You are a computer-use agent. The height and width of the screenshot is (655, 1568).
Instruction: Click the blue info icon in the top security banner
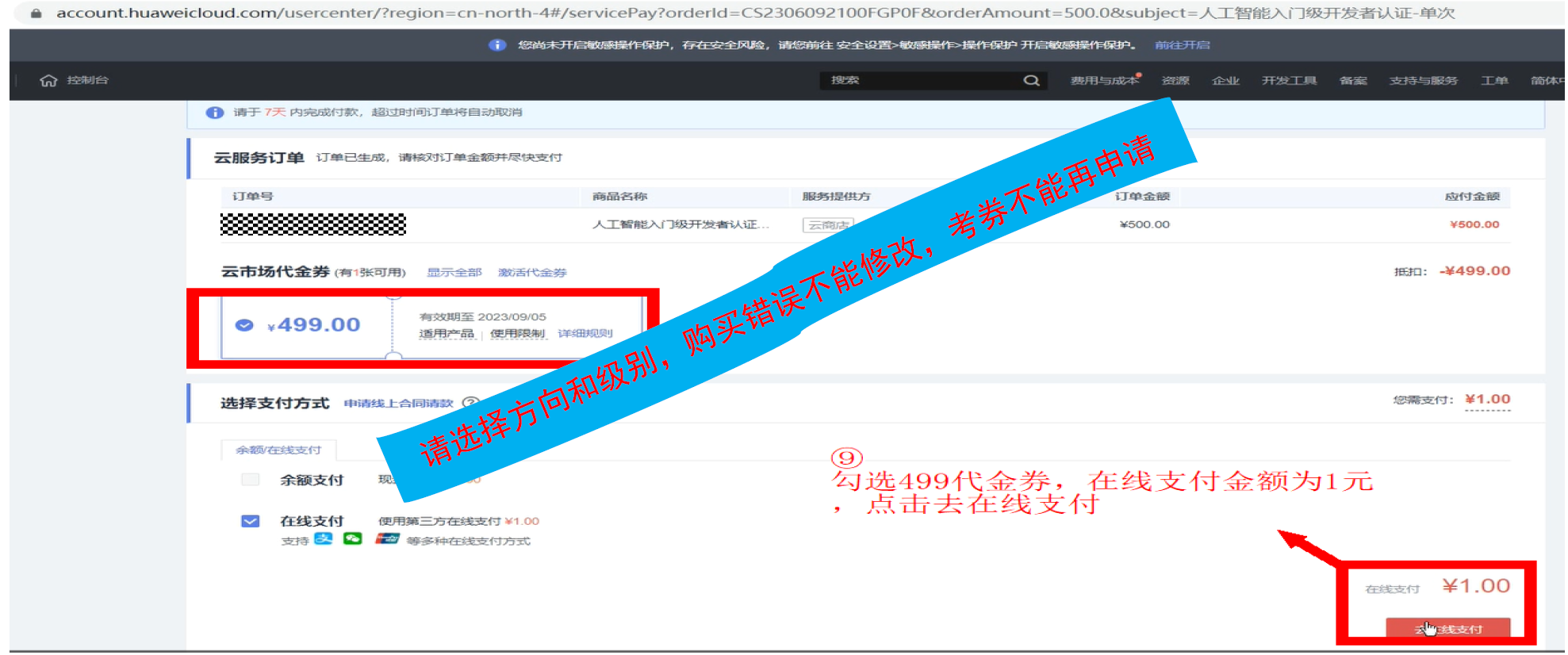[497, 45]
